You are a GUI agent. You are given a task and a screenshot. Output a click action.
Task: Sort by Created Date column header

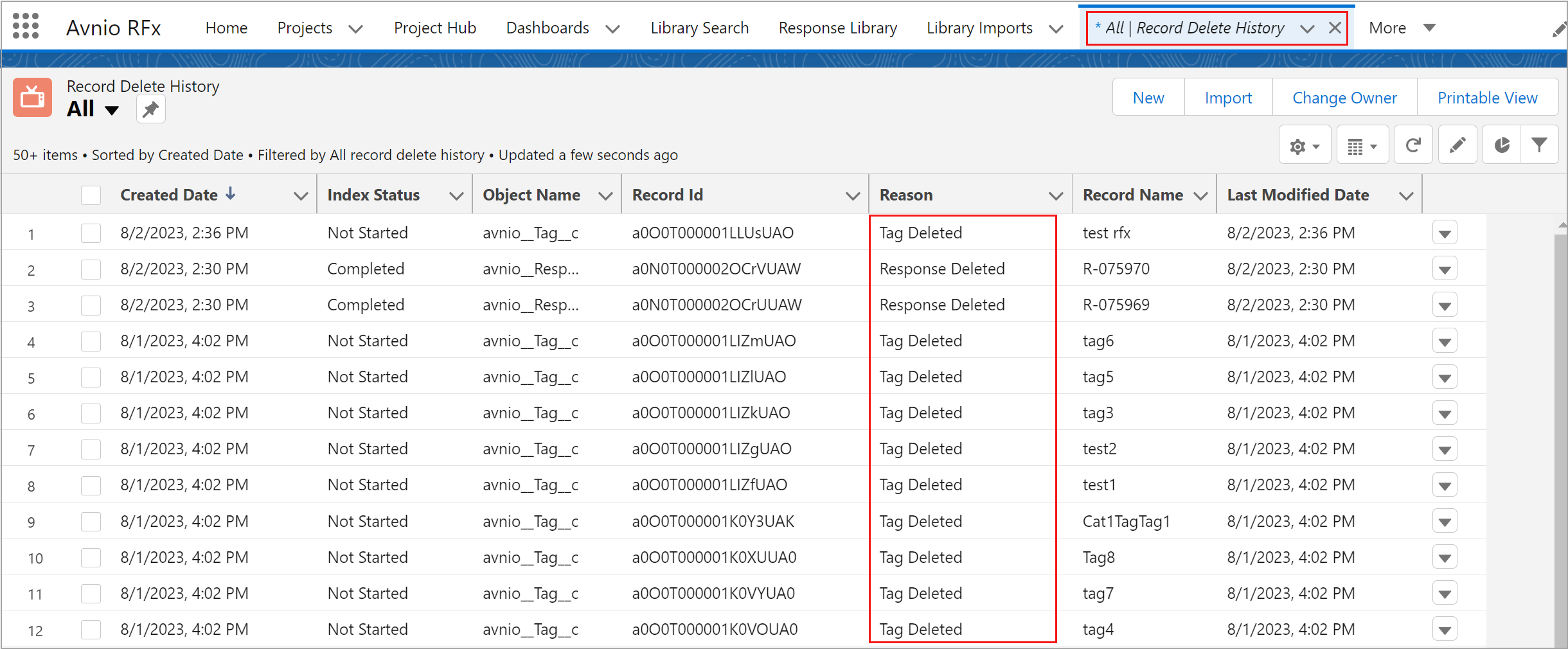click(x=169, y=195)
